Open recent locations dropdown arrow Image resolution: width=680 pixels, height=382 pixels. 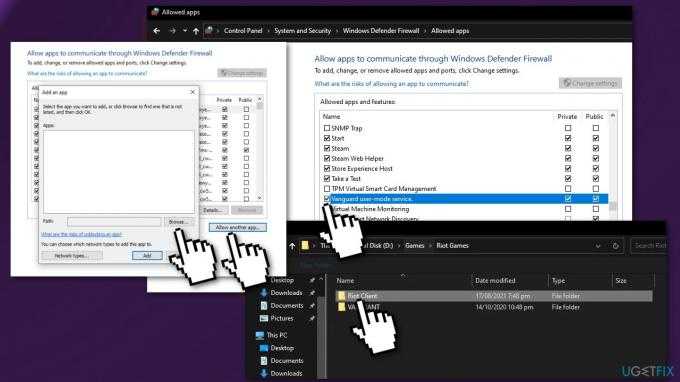click(185, 31)
